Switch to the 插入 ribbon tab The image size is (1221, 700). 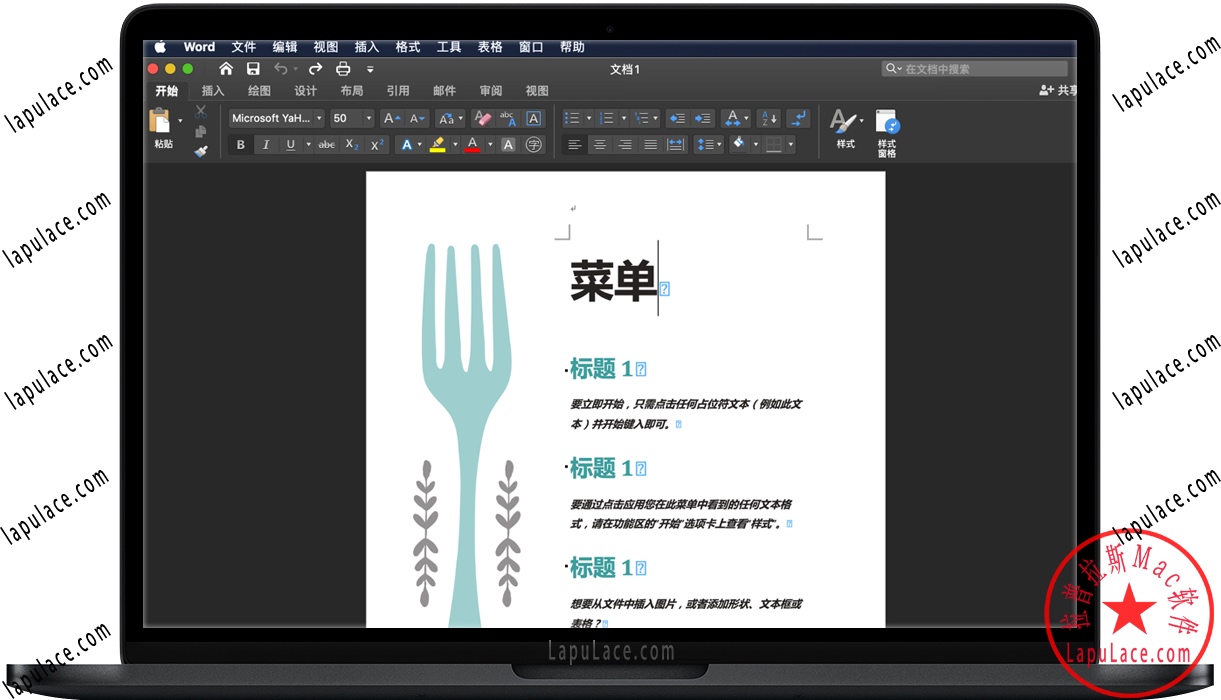click(x=212, y=90)
